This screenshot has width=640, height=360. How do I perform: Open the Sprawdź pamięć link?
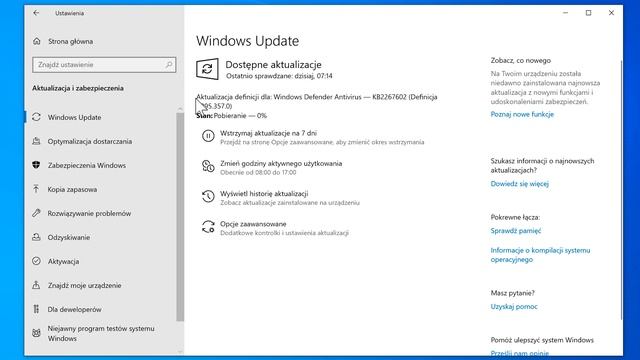516,231
